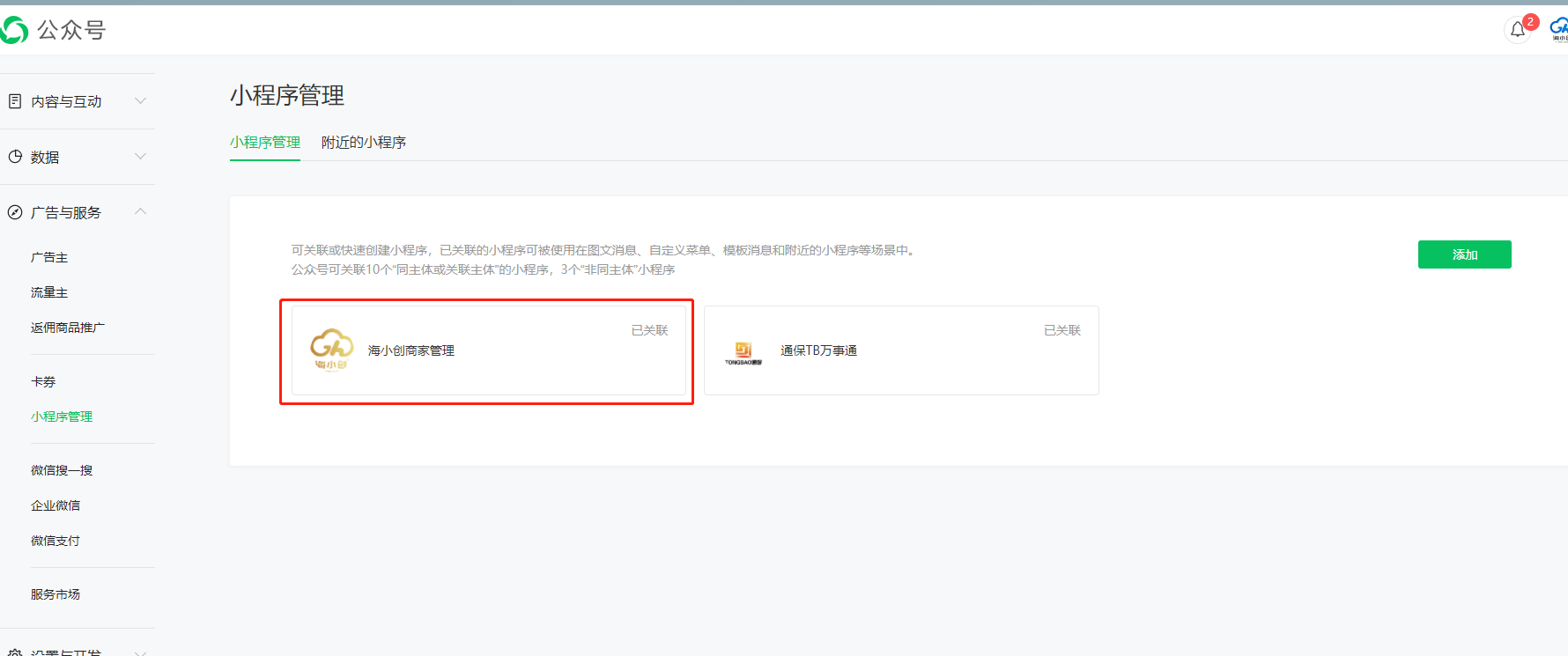The height and width of the screenshot is (656, 1568).
Task: Switch to the 附近的小程序 tab
Action: (363, 143)
